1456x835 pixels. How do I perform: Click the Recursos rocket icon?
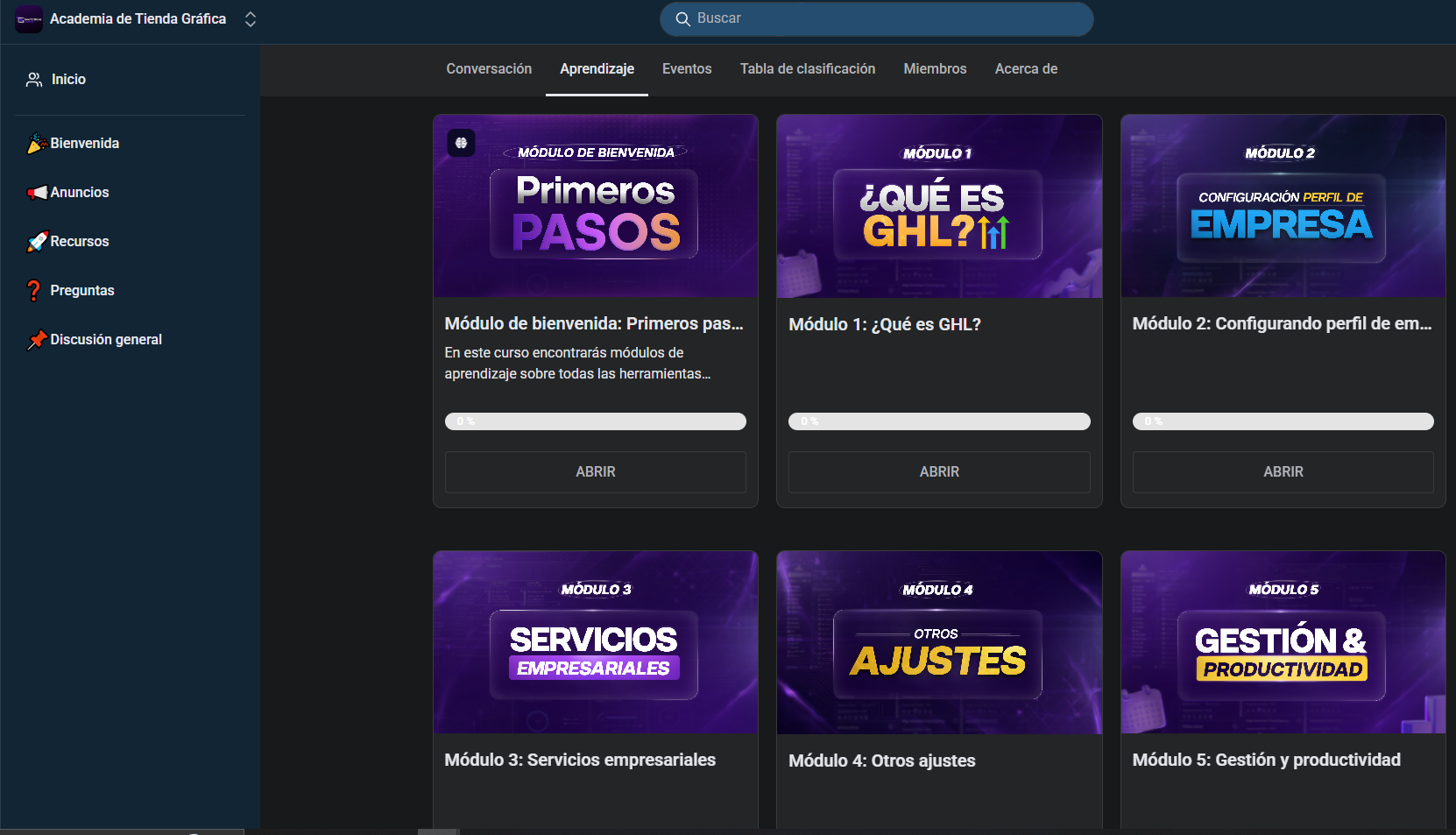pos(37,242)
